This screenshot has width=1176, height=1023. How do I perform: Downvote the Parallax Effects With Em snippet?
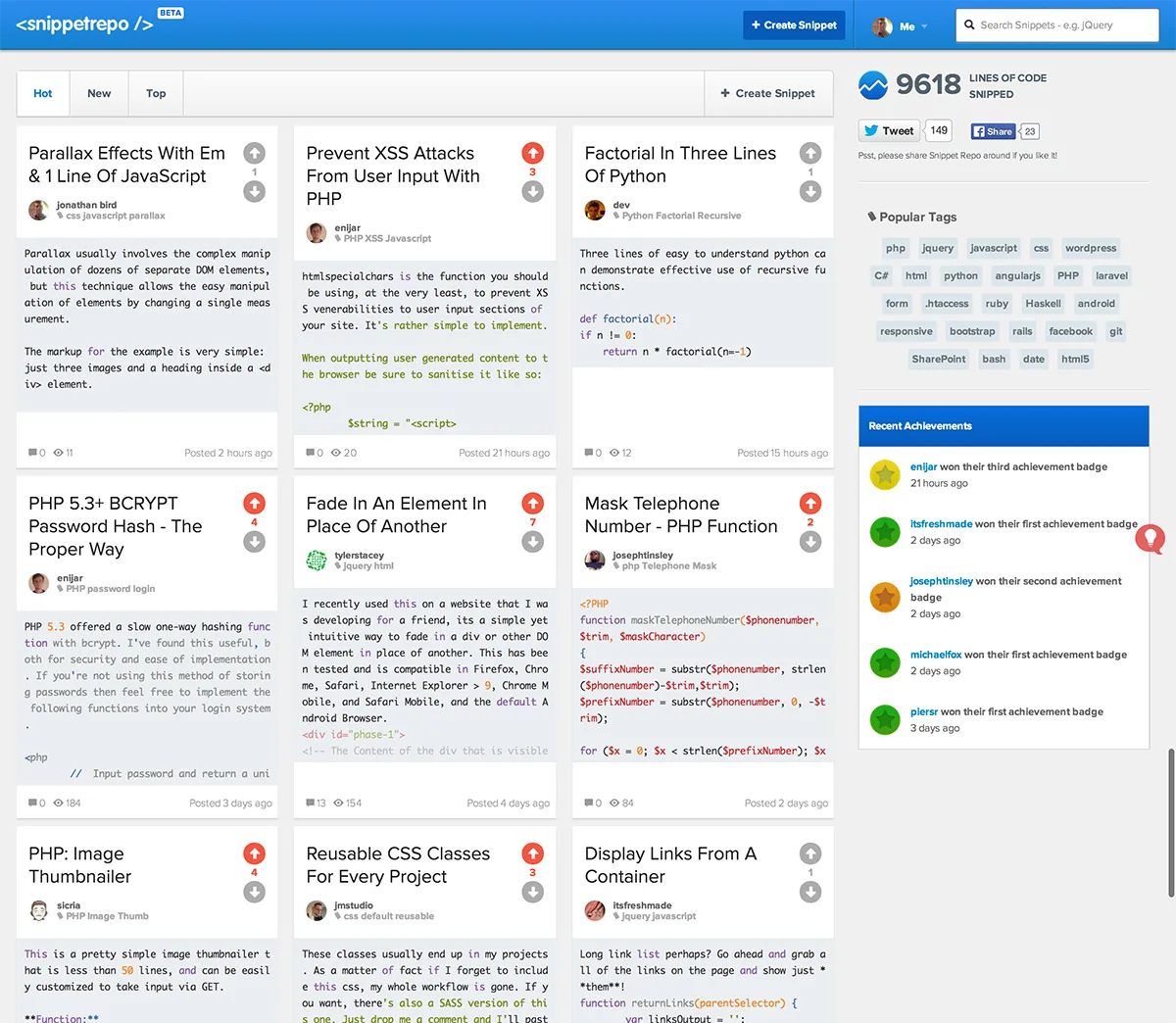point(255,191)
